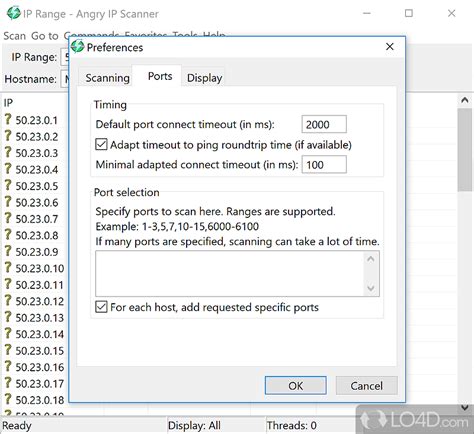Click the status icon for 50.23.0.15

8,350
